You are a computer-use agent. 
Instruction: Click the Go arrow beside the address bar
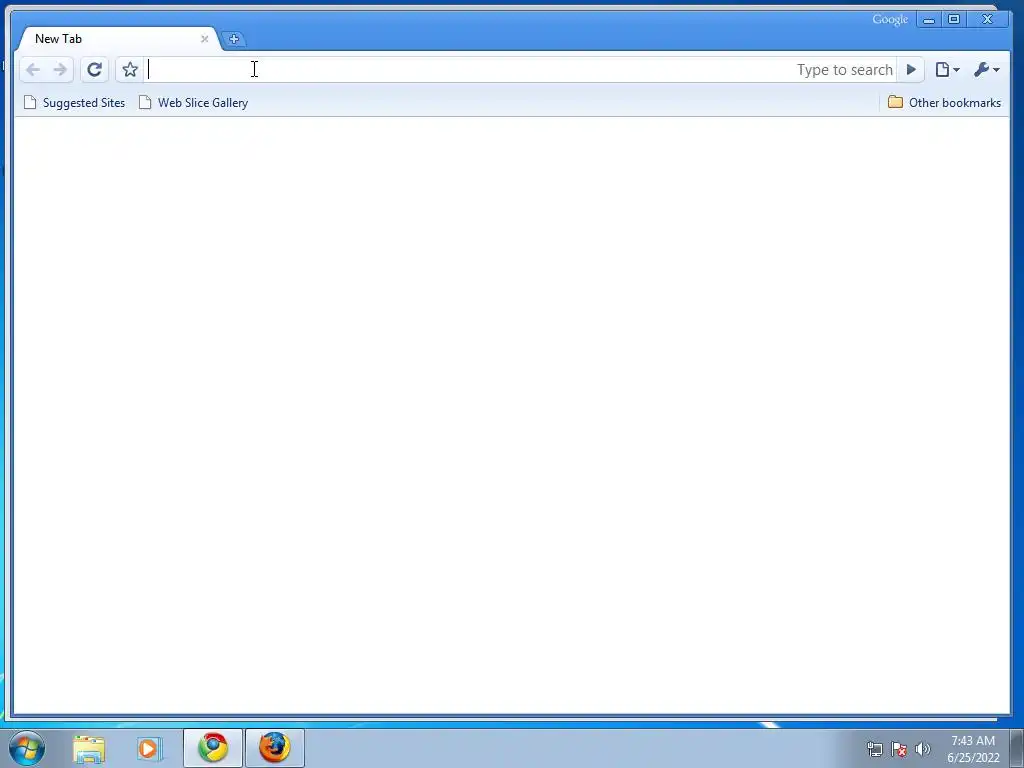(x=911, y=70)
